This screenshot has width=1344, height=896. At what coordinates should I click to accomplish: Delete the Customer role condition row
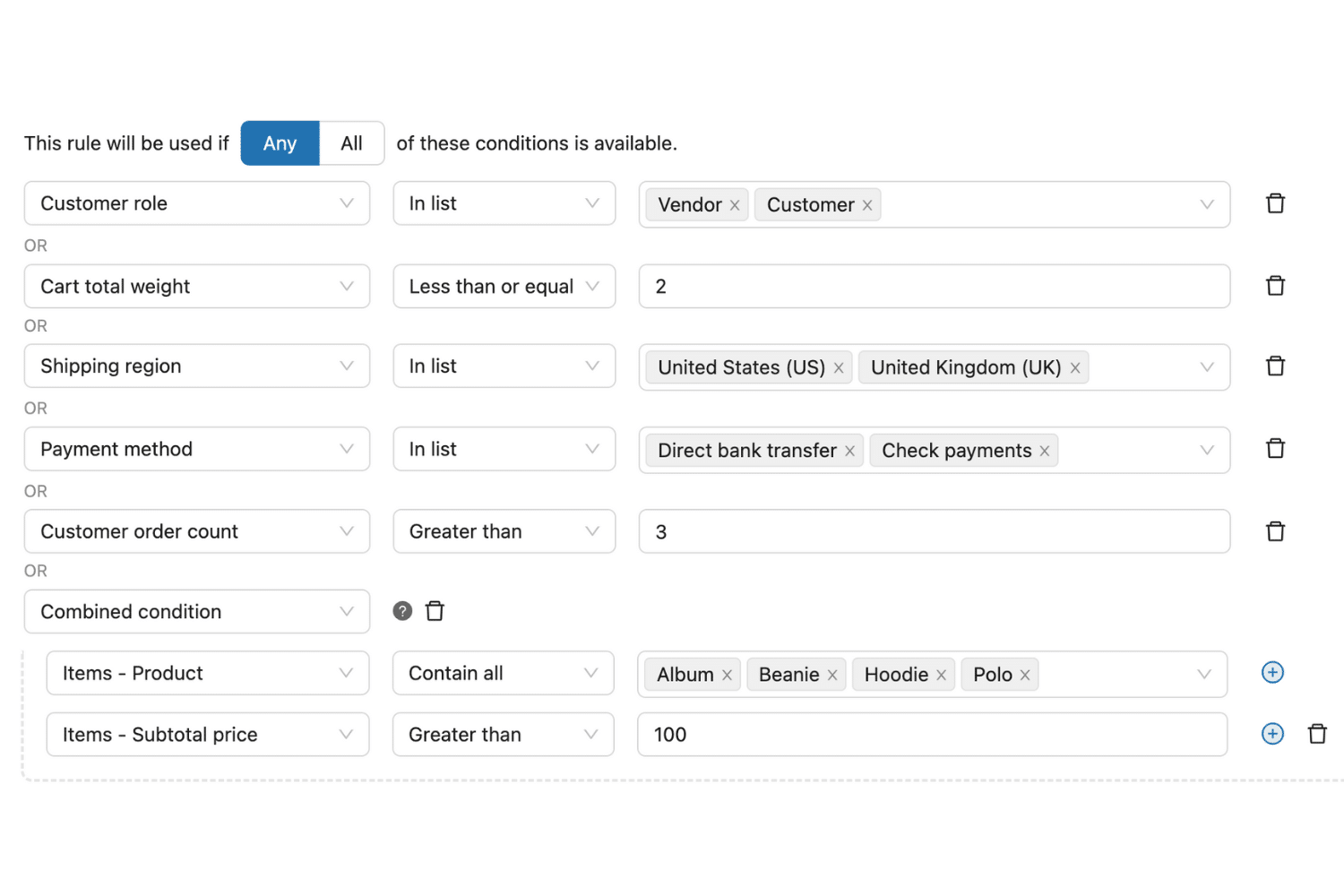1275,204
